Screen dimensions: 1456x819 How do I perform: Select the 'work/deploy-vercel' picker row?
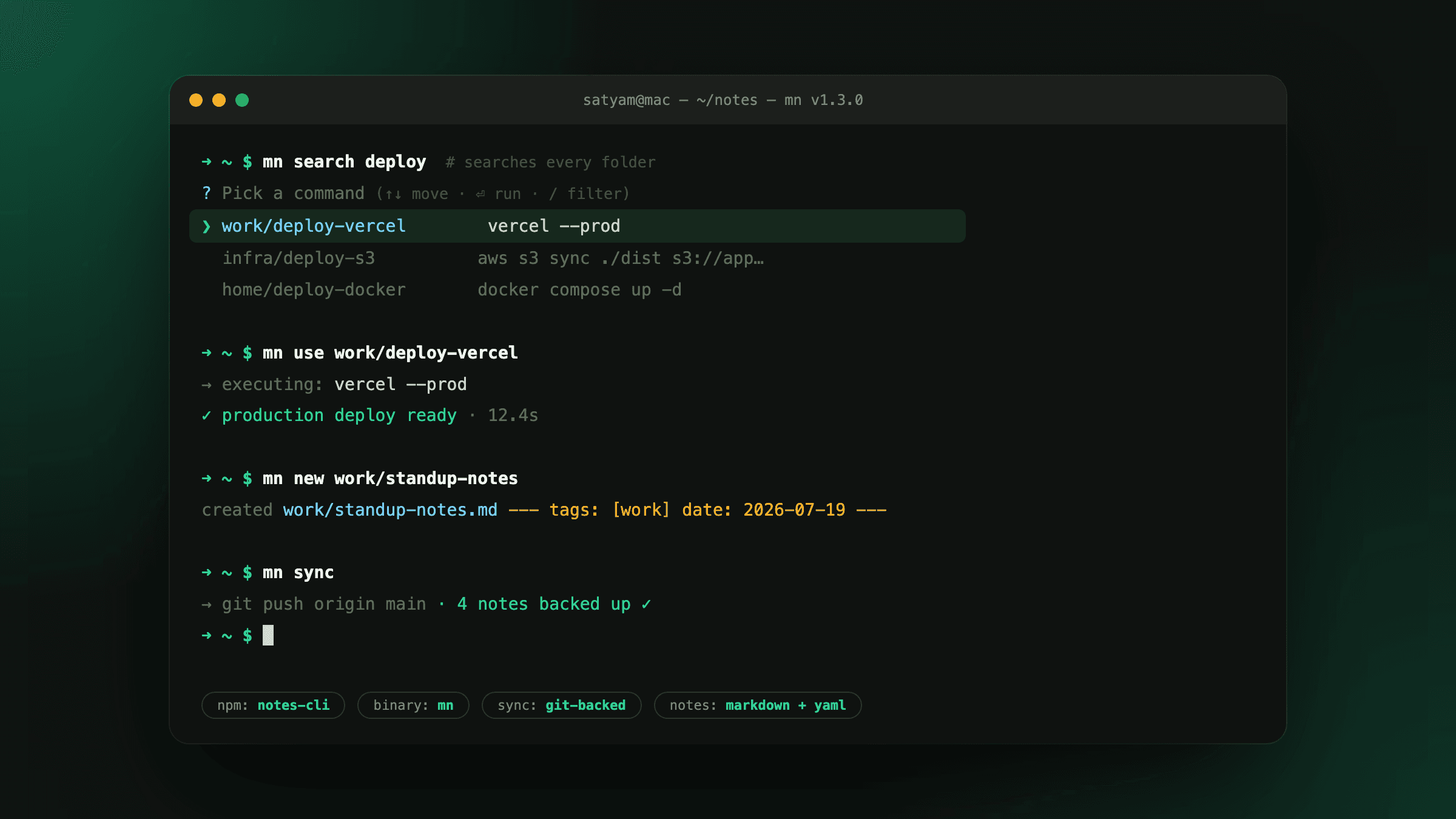coord(578,226)
